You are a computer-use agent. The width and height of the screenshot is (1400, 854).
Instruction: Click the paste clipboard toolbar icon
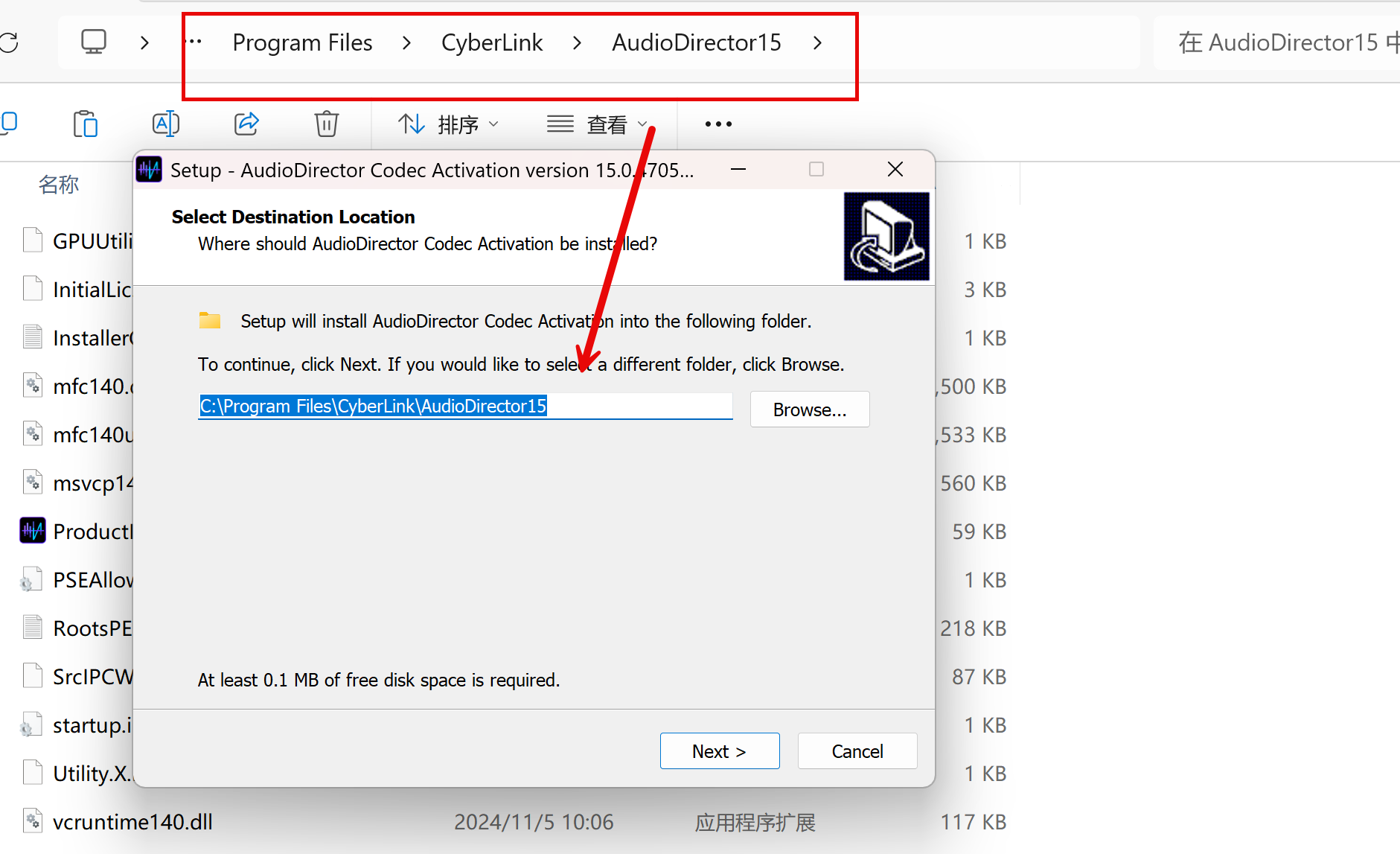[86, 124]
